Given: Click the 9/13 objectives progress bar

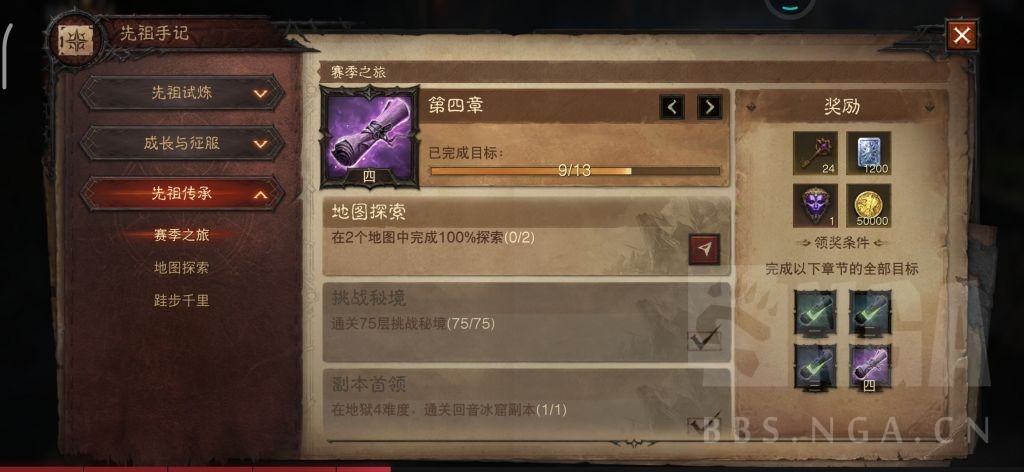Looking at the screenshot, I should 575,171.
